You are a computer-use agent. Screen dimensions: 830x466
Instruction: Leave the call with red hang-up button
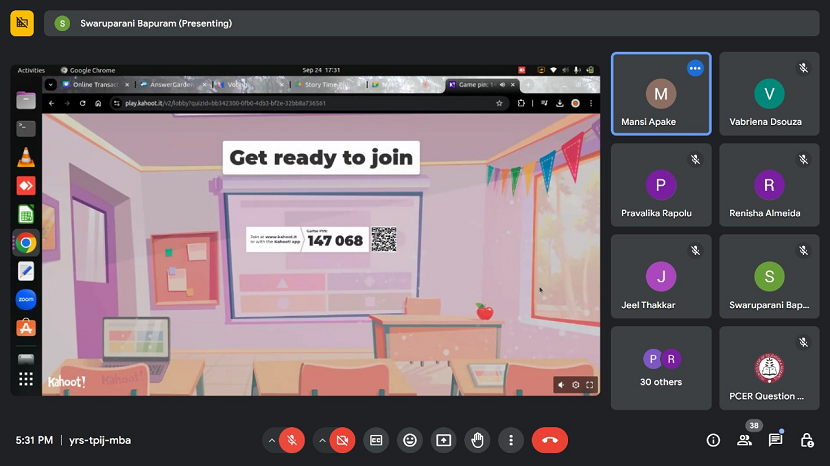point(549,440)
